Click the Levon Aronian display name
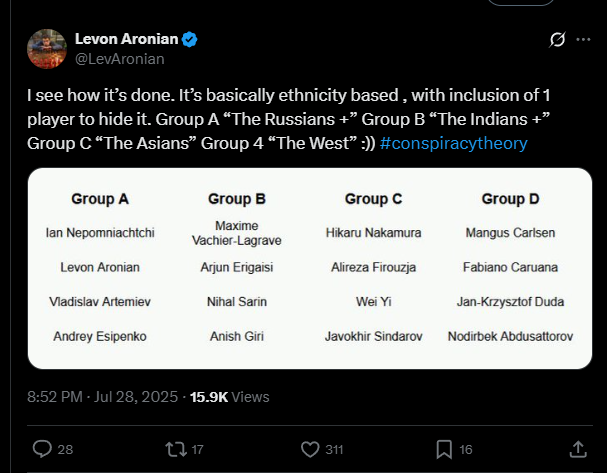The height and width of the screenshot is (473, 607). pos(126,40)
